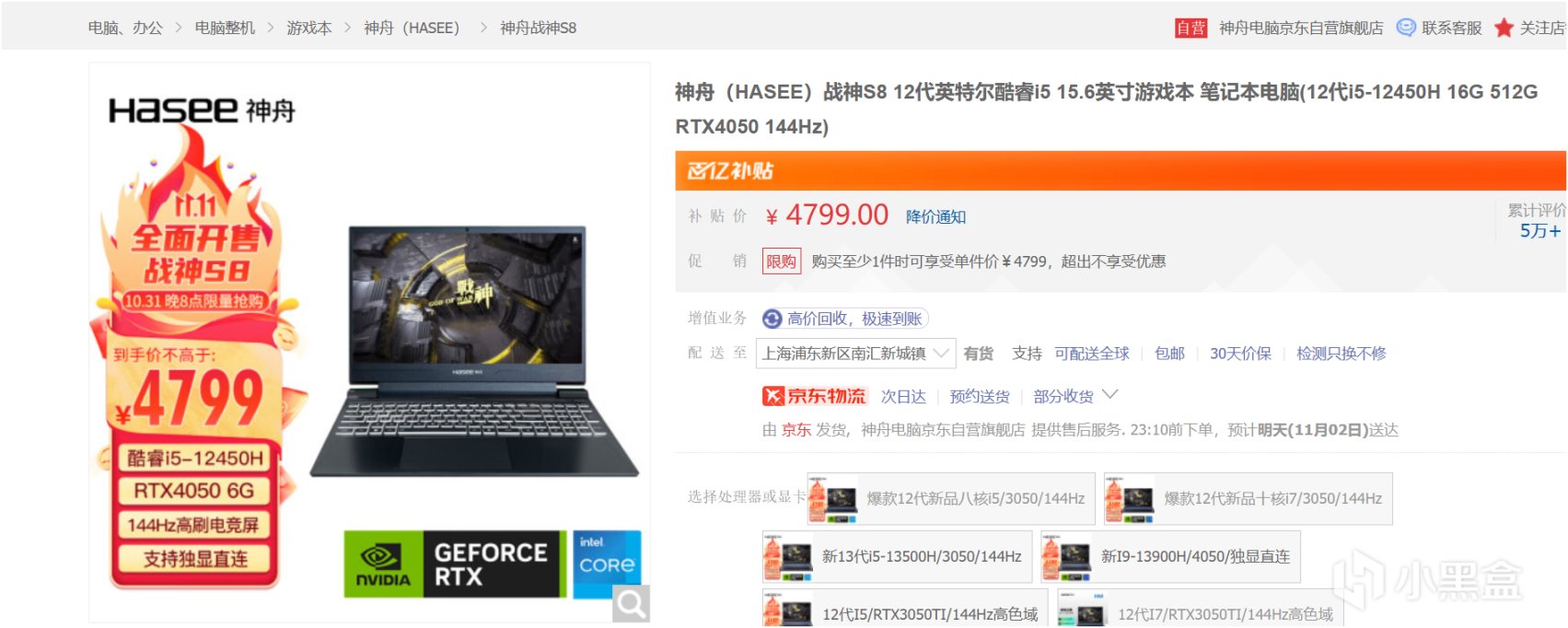Click the 关注店铺 star icon
The image size is (1568, 628).
pos(1504,28)
